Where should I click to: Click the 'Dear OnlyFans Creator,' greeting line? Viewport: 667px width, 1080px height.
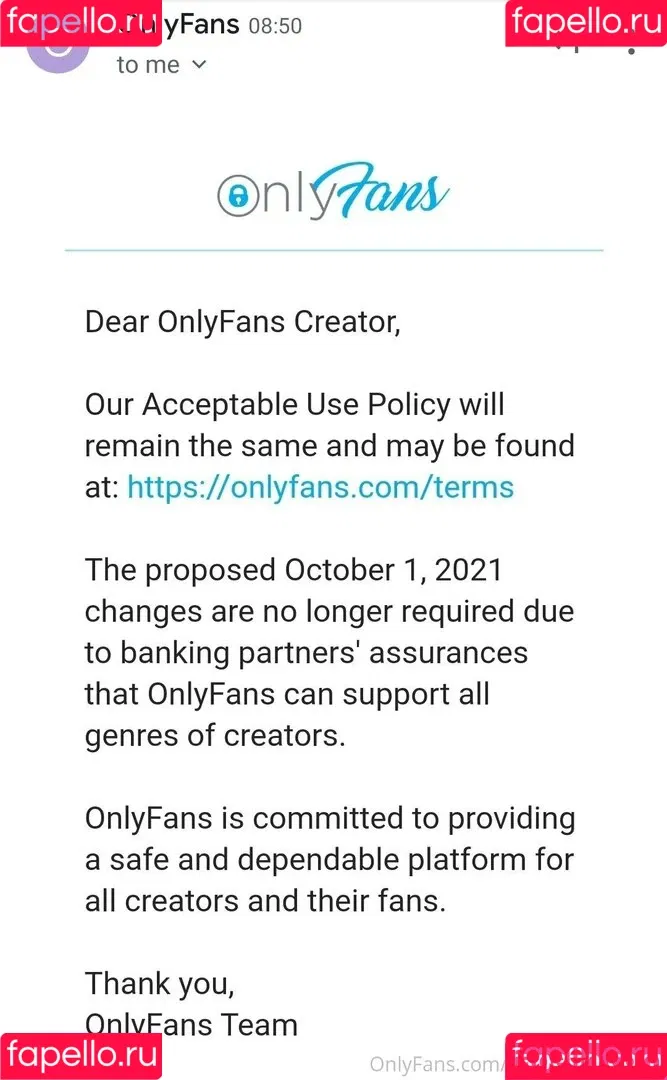click(243, 322)
